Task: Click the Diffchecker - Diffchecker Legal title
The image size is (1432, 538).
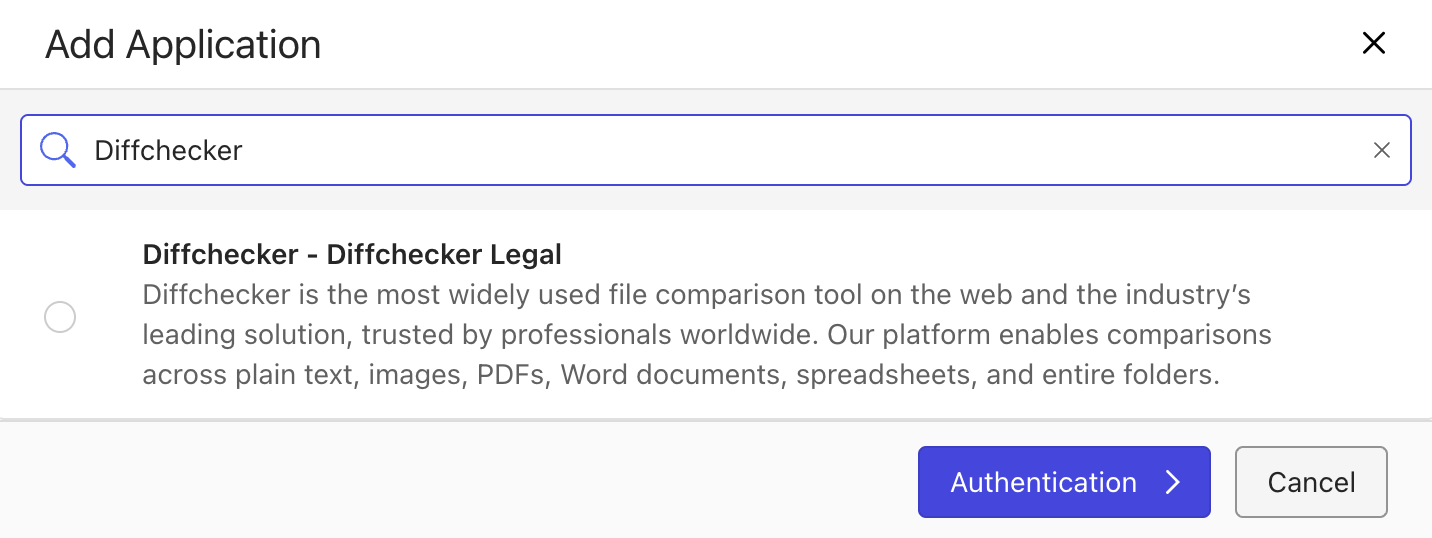Action: coord(352,255)
